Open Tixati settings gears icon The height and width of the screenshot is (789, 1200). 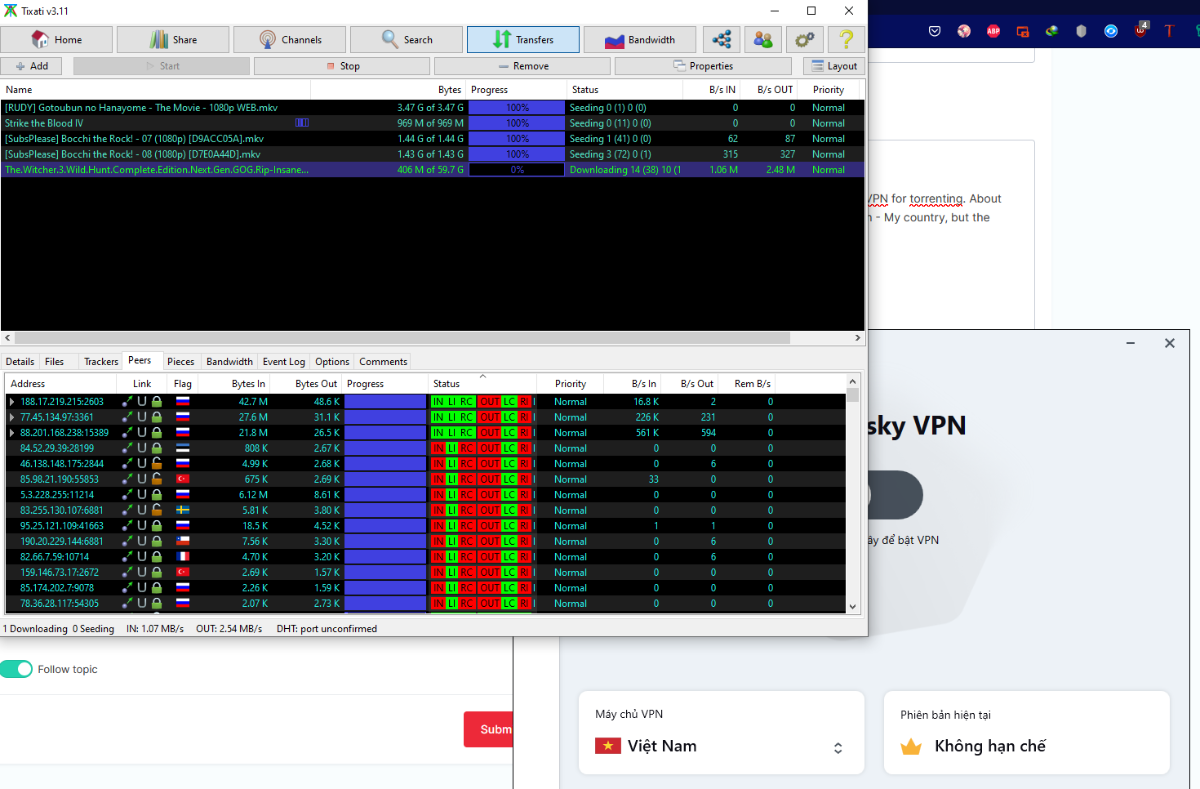[804, 40]
